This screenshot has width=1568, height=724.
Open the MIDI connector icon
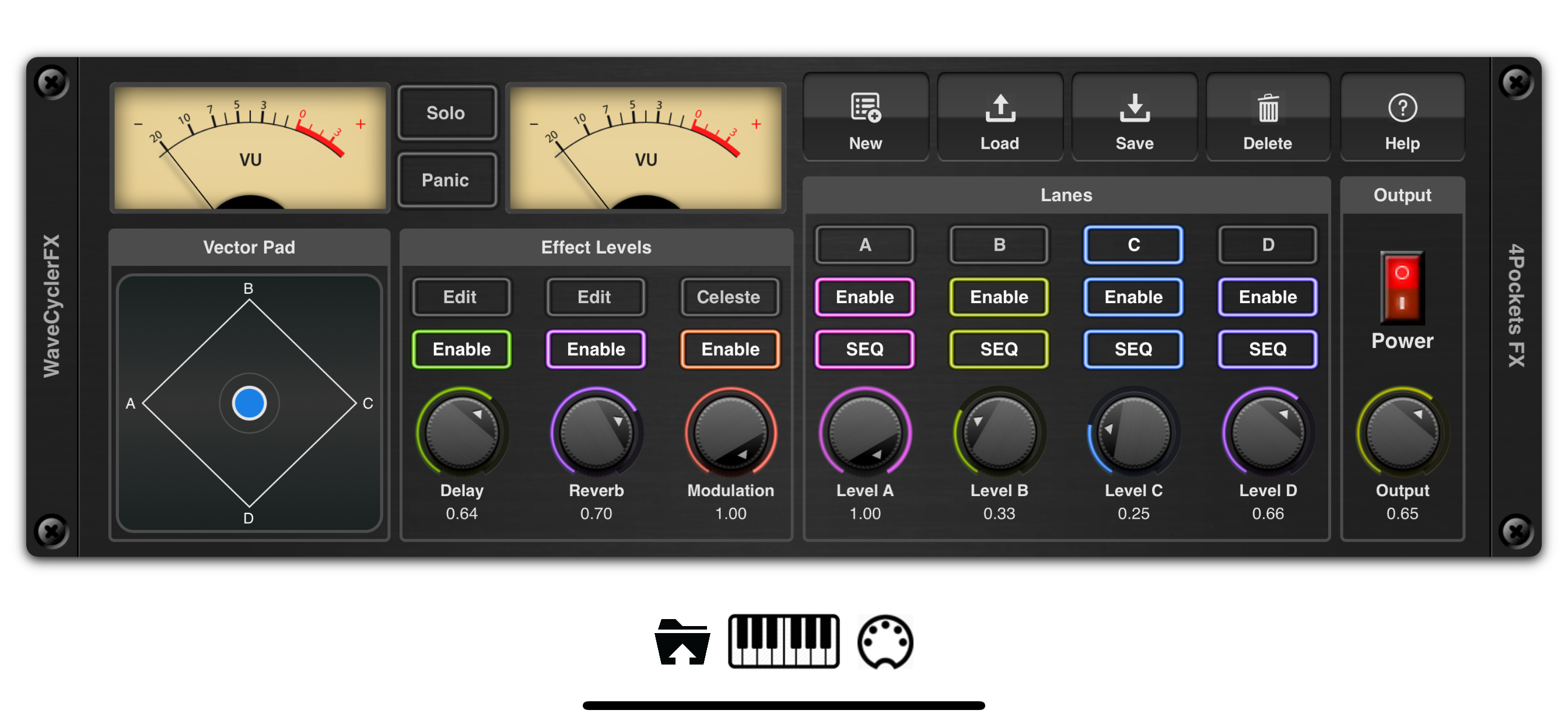point(885,642)
